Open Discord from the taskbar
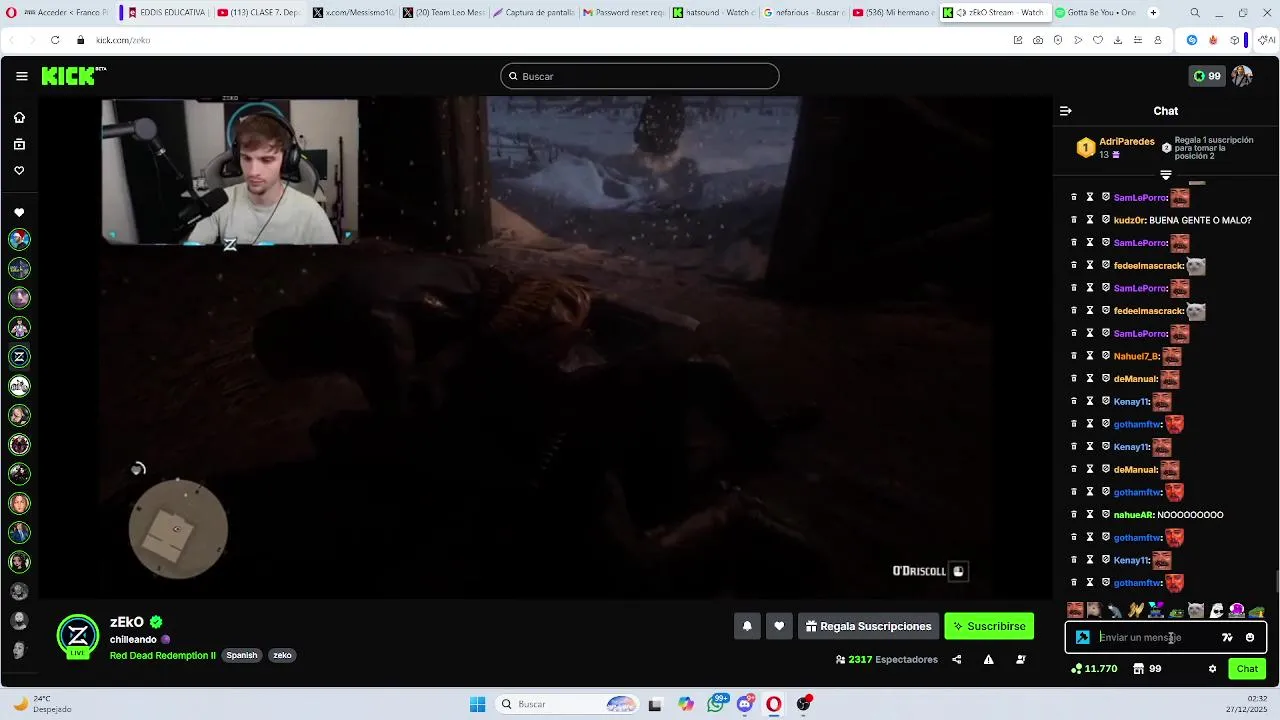Image resolution: width=1280 pixels, height=720 pixels. [x=745, y=704]
